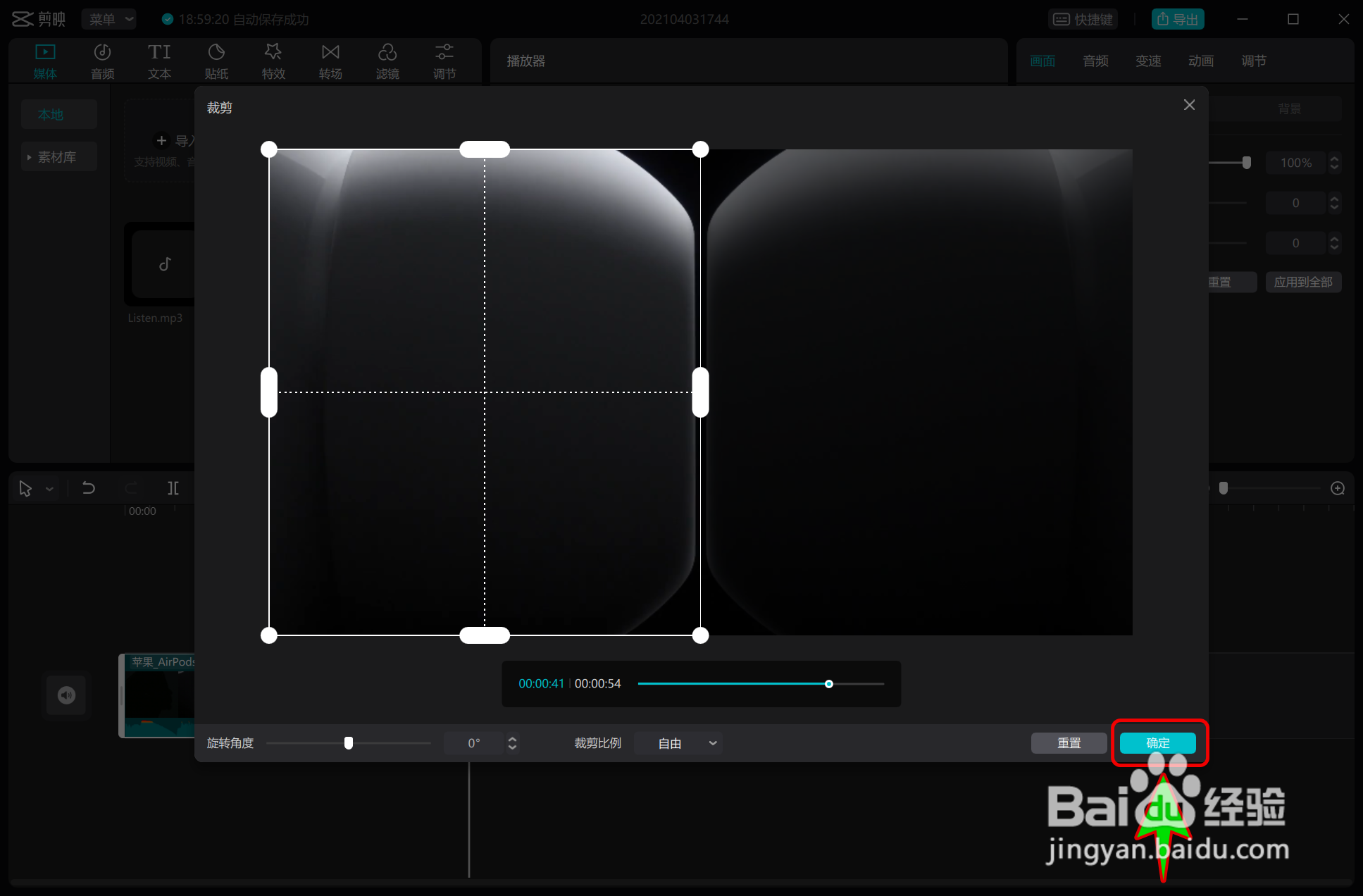
Task: Click the 快捷键 shortcuts button
Action: point(1083,19)
